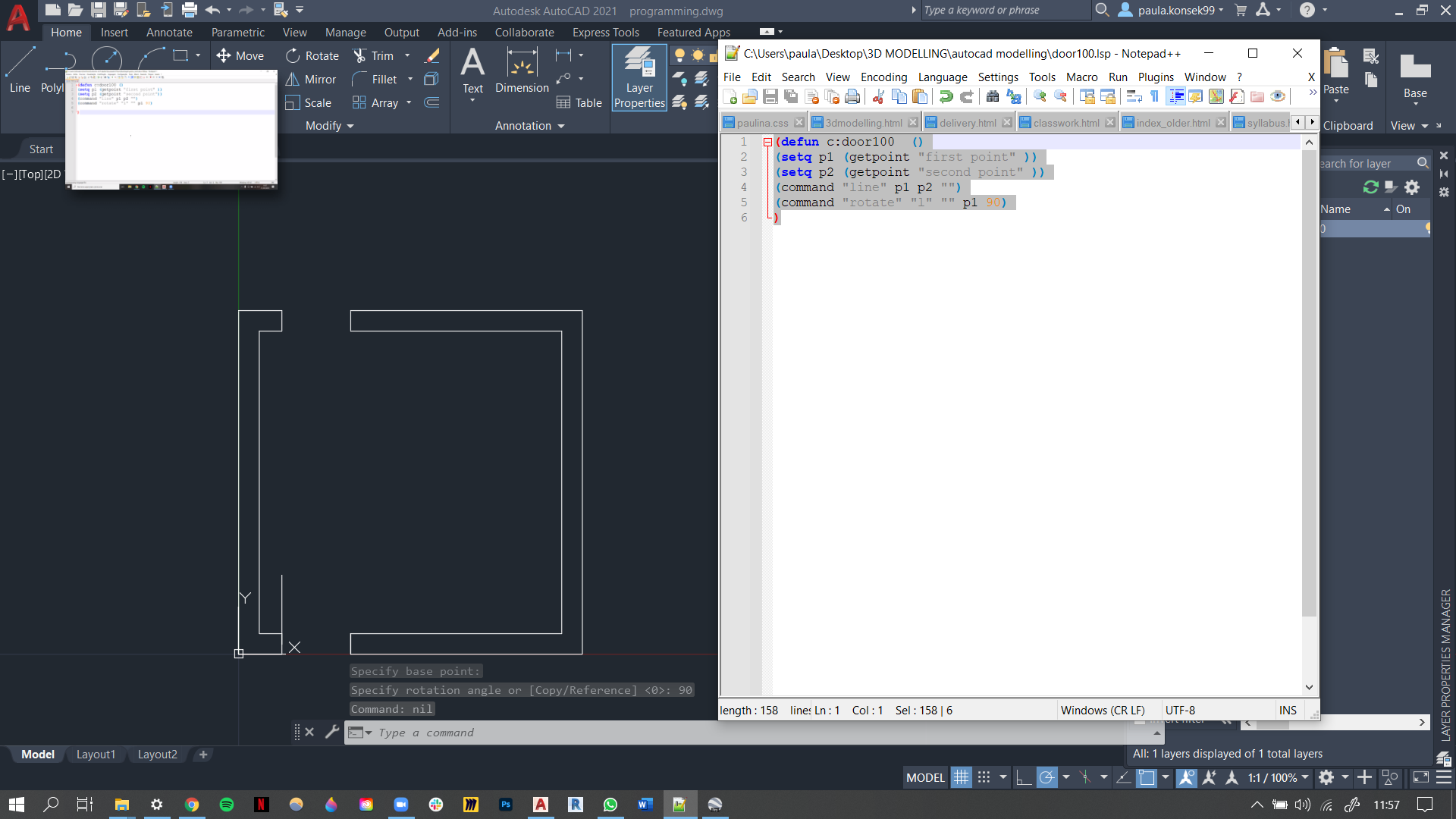The width and height of the screenshot is (1456, 819).
Task: Select the Dimension tool
Action: coord(522,71)
